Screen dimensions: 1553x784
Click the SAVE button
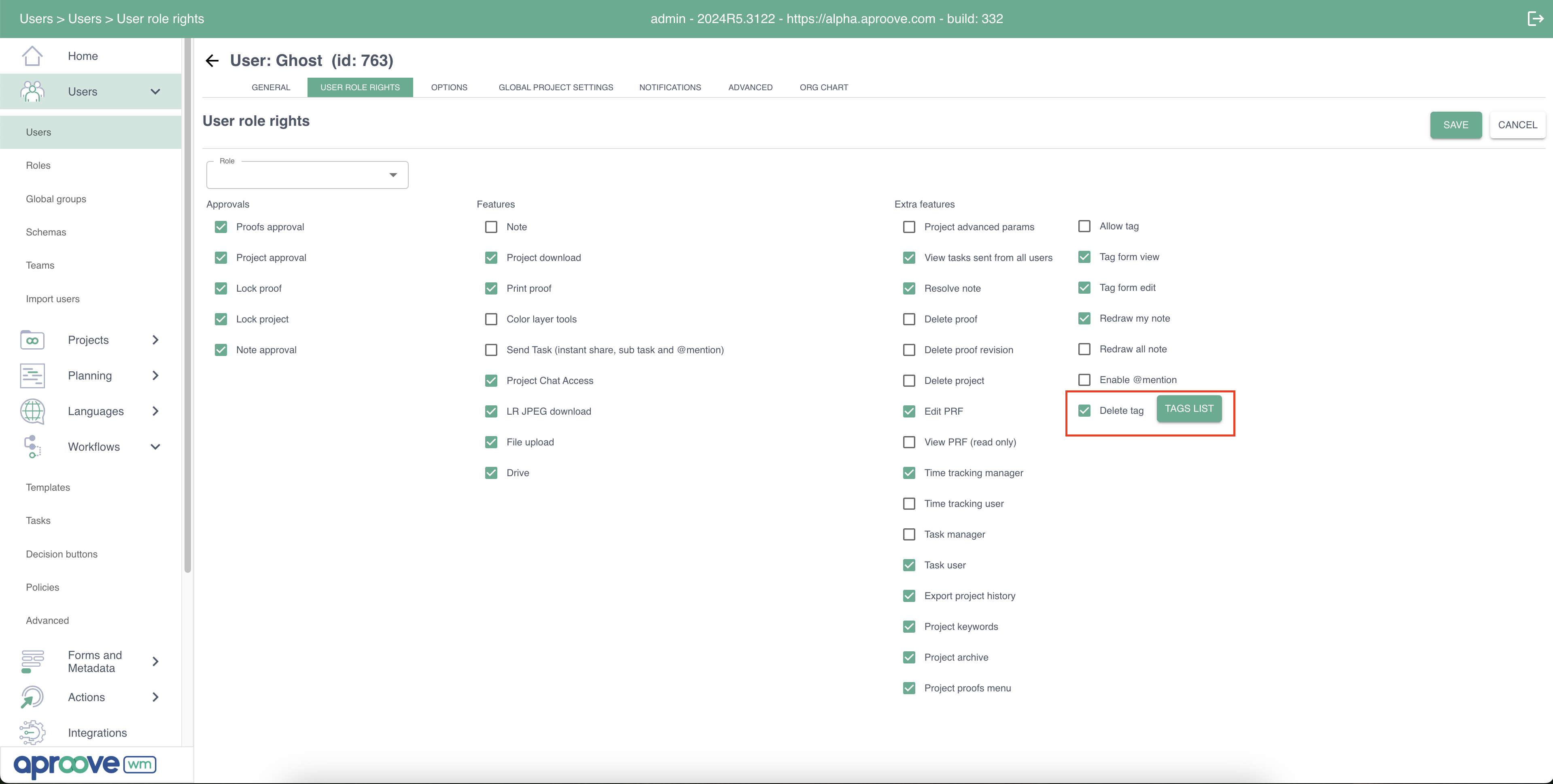(x=1455, y=125)
